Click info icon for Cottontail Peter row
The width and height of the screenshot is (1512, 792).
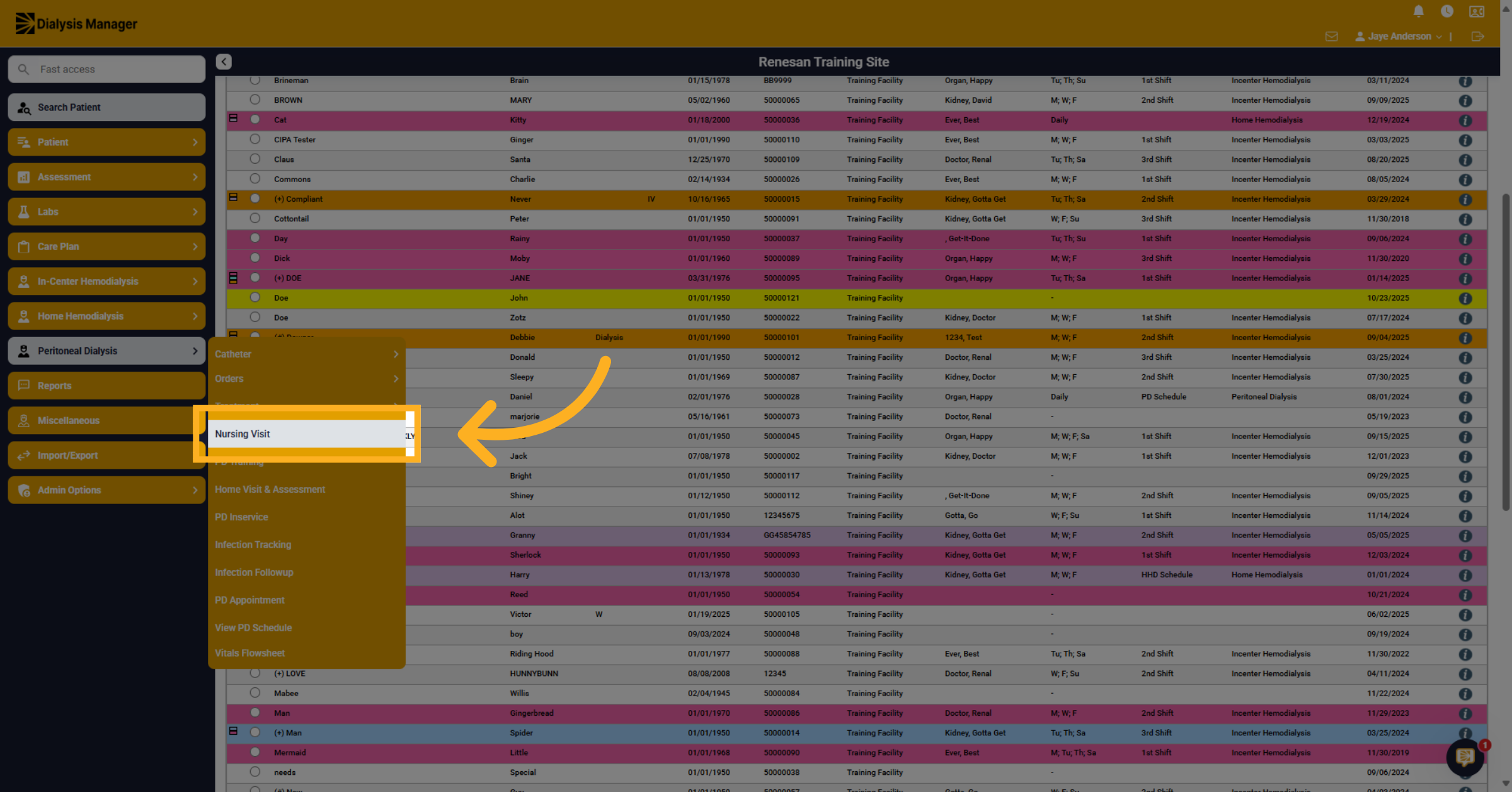[1465, 219]
